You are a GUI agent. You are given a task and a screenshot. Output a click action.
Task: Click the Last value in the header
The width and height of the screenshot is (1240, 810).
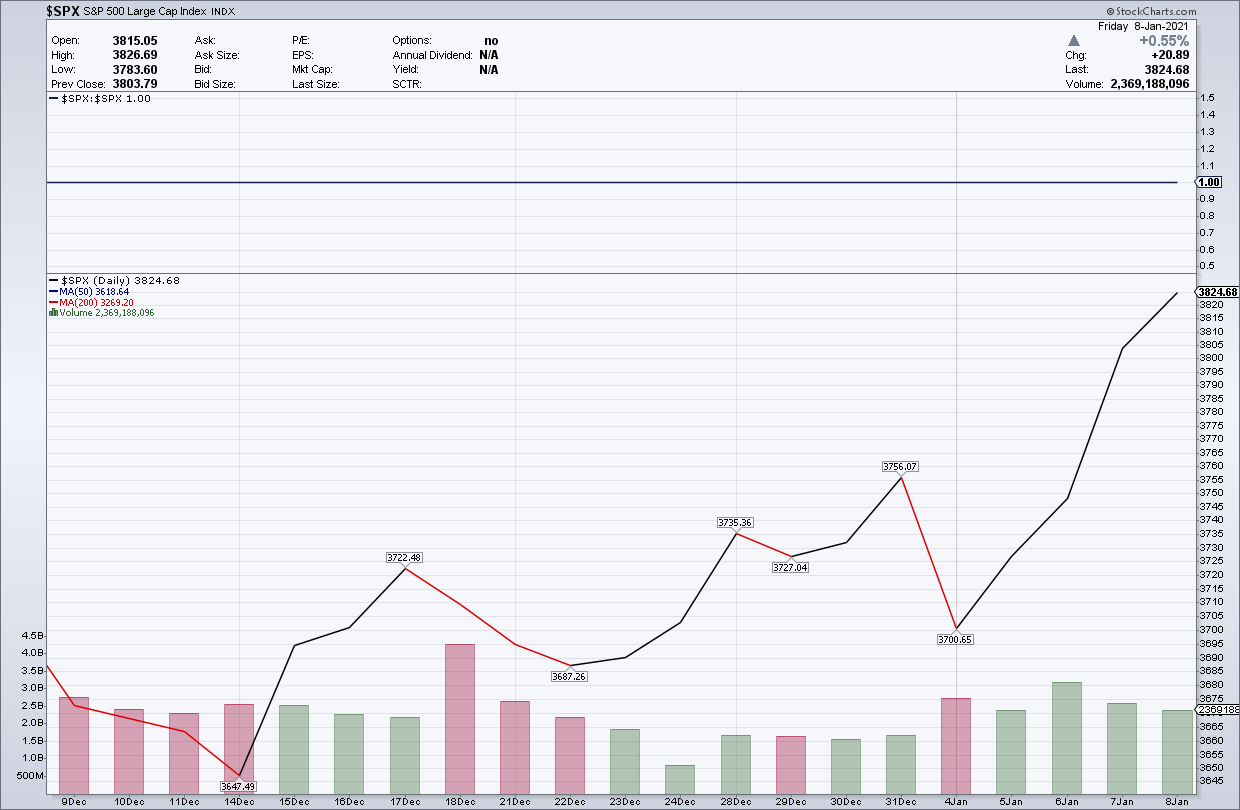(1168, 70)
